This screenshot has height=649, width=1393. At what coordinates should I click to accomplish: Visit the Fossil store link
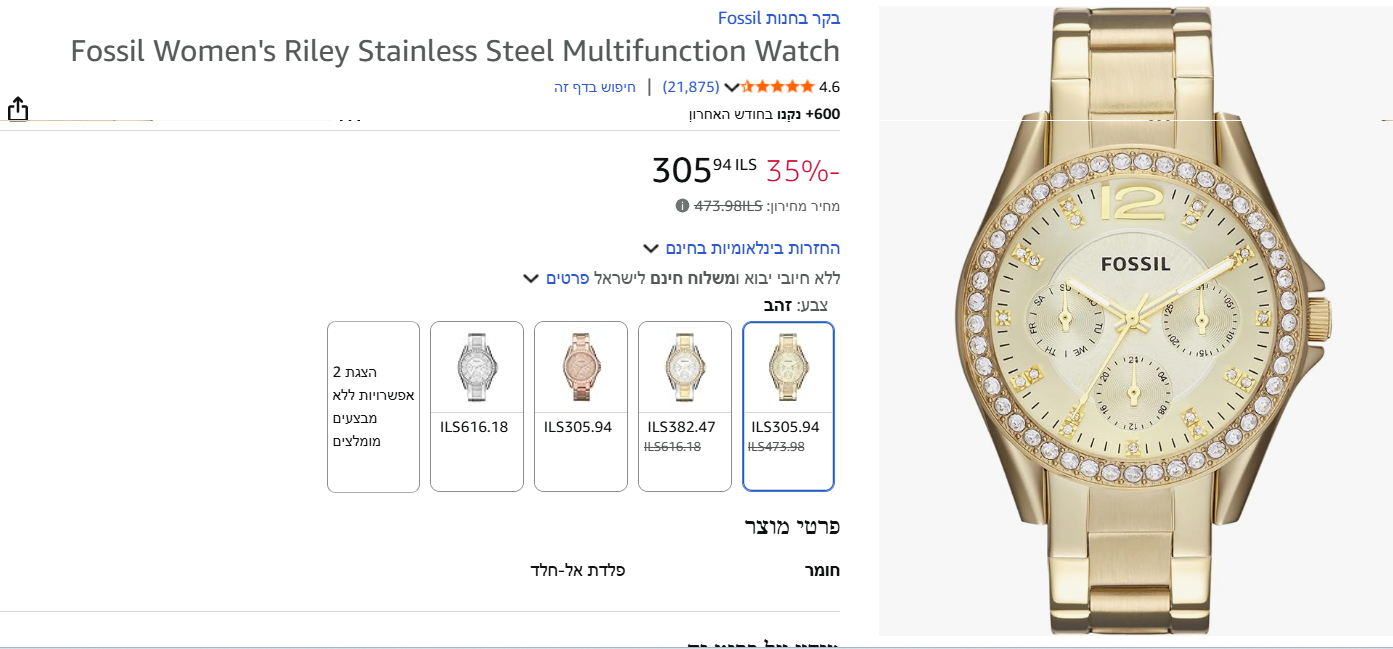tap(779, 18)
